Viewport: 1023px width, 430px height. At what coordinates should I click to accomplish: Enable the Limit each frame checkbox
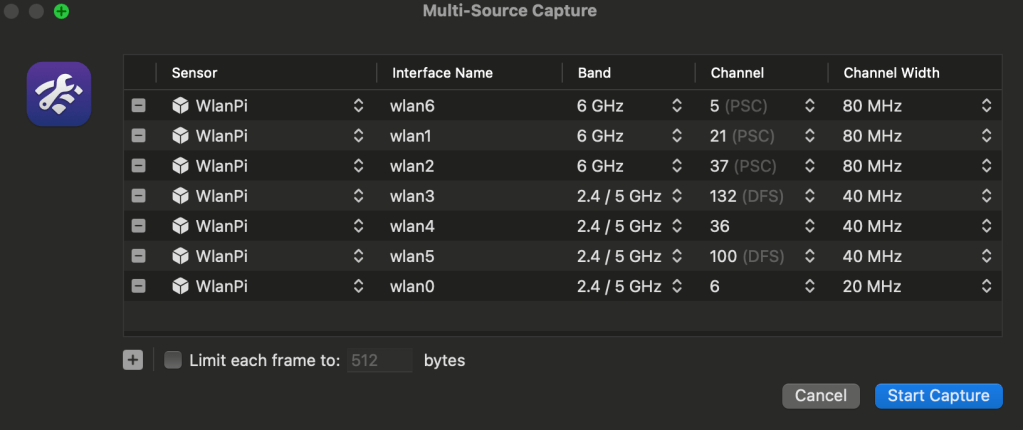coord(173,360)
